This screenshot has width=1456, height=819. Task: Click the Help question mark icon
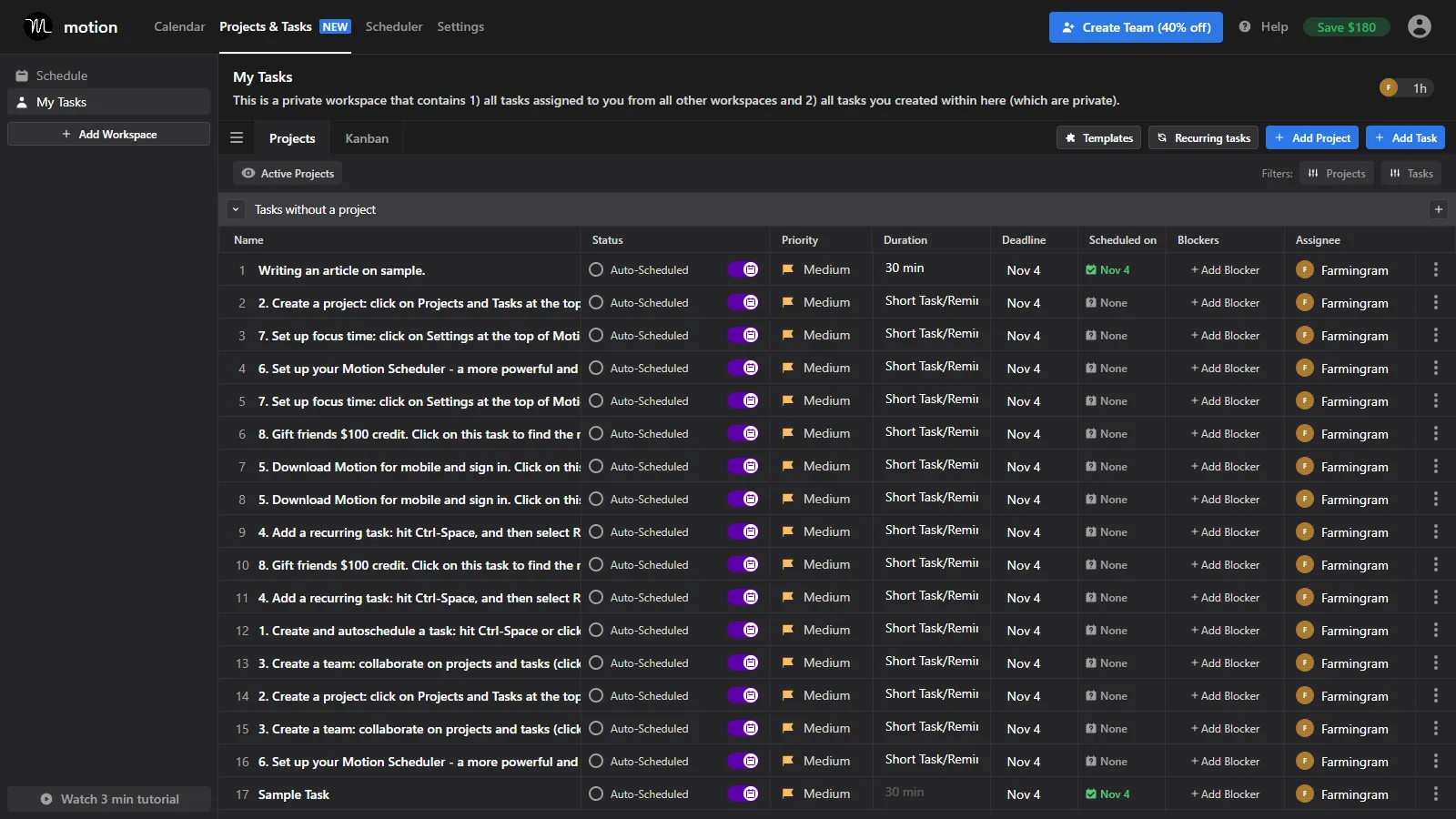pos(1244,26)
